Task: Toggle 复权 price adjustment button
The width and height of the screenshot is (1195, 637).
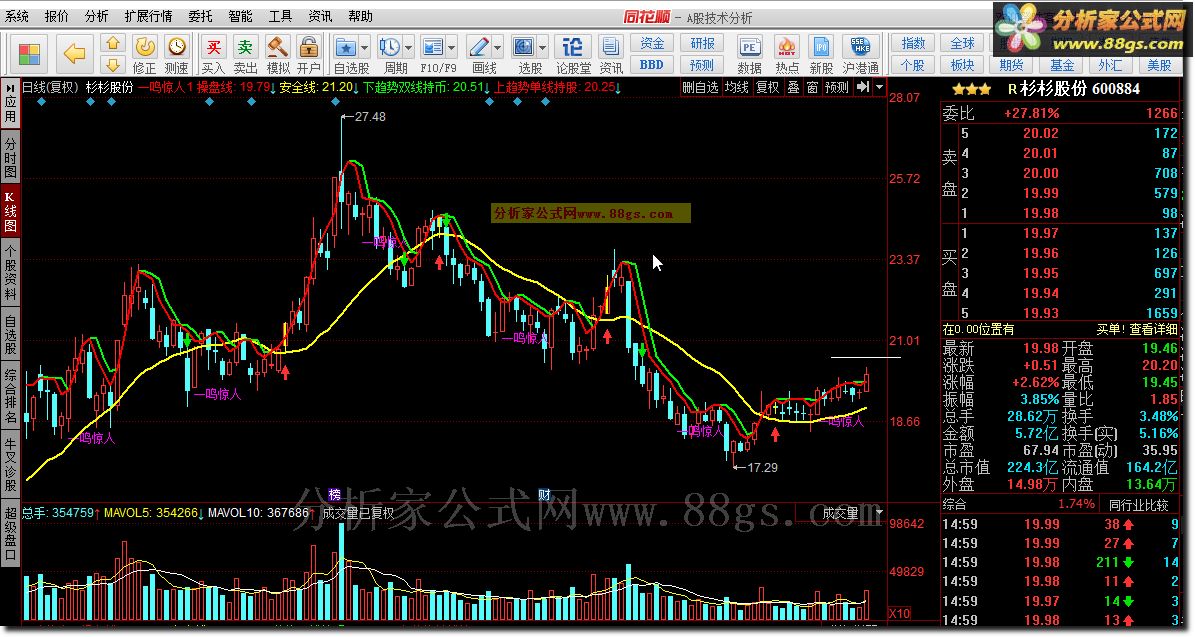Action: (x=767, y=88)
